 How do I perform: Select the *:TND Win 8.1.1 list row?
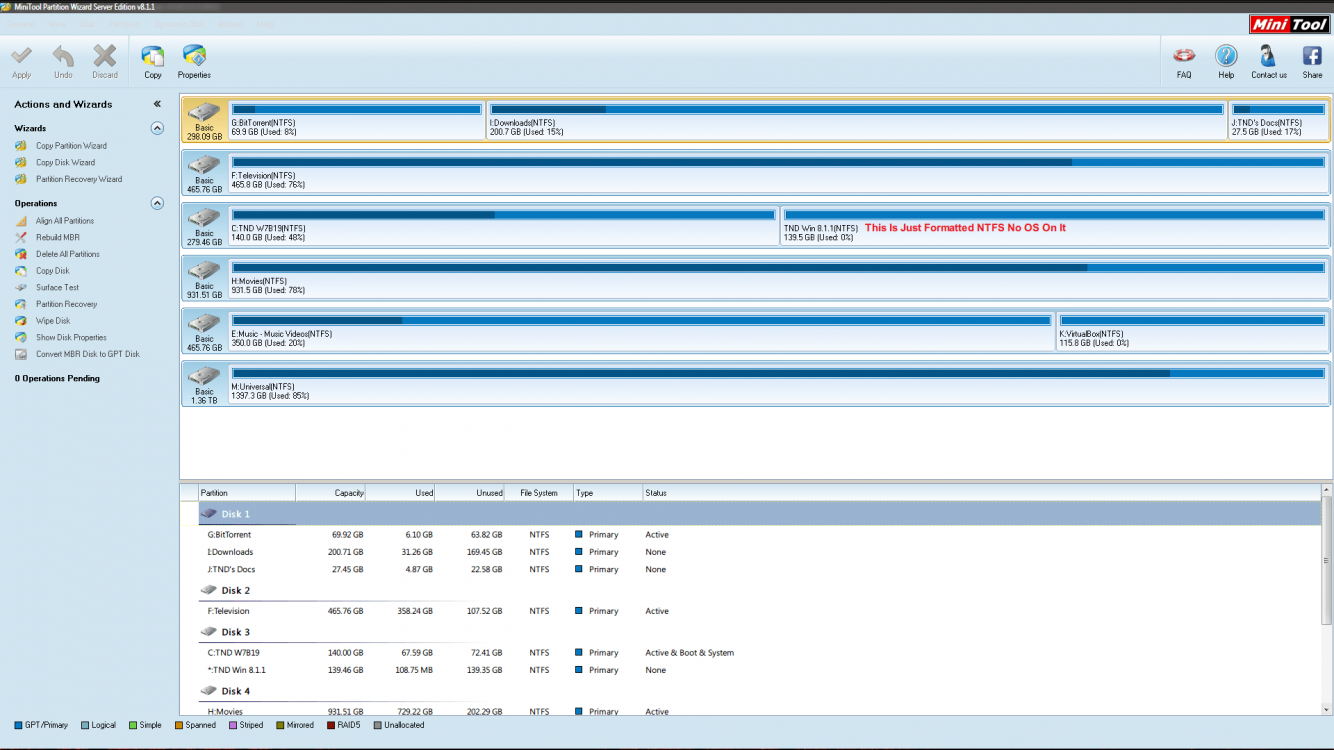coord(759,670)
